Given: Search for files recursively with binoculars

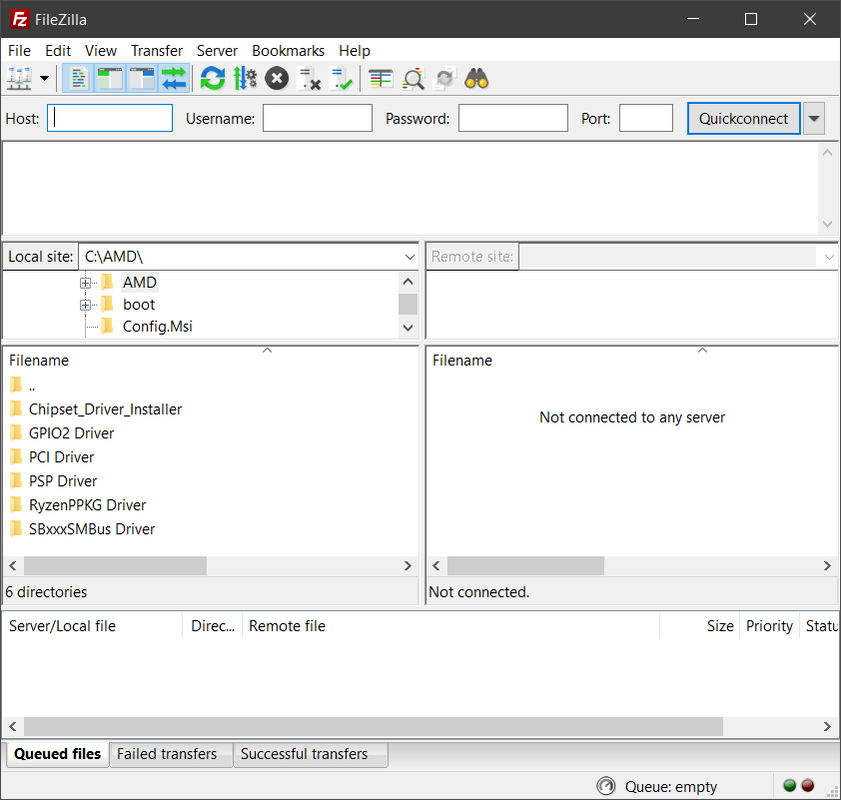Looking at the screenshot, I should point(477,79).
